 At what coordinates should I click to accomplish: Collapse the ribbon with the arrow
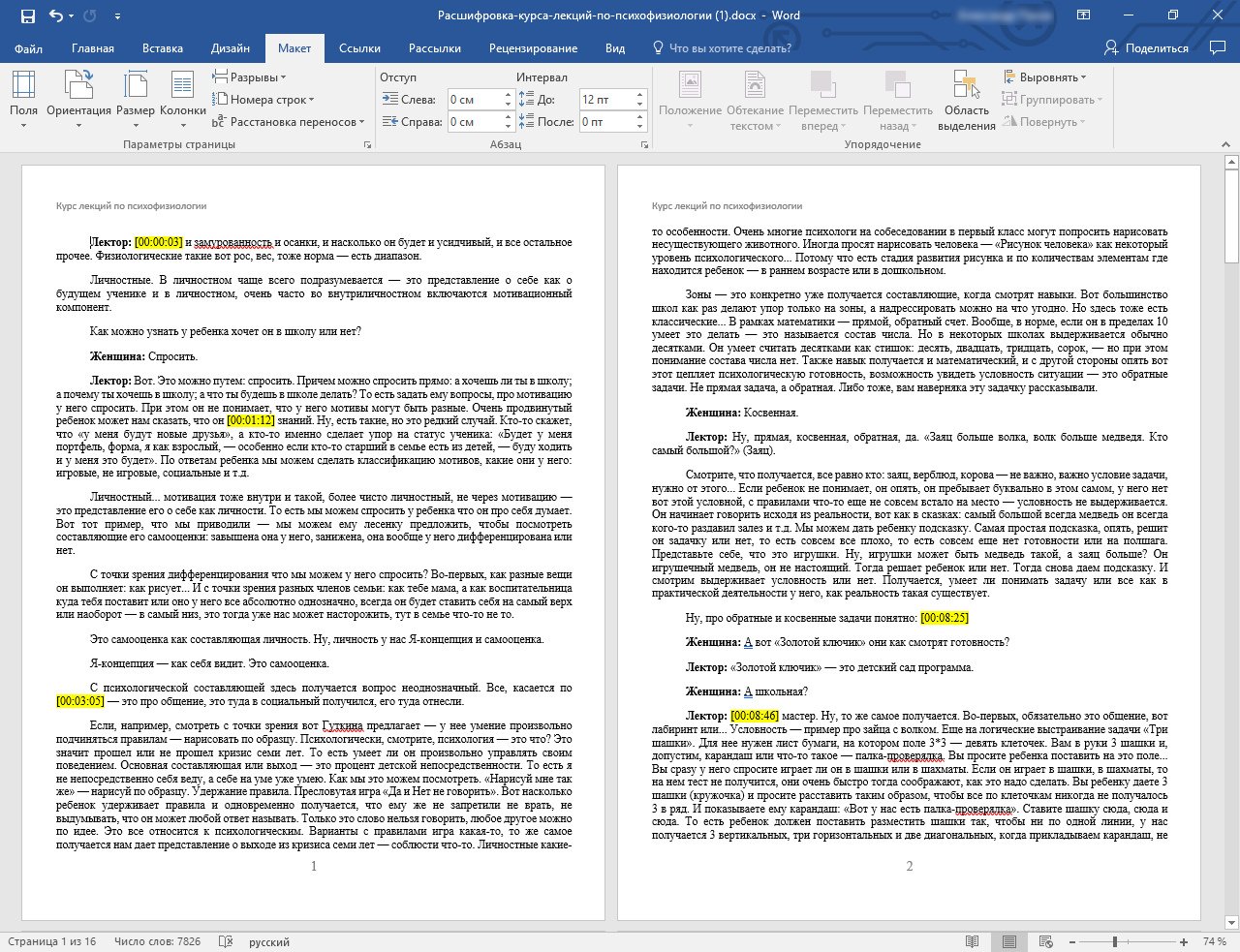tap(1227, 144)
